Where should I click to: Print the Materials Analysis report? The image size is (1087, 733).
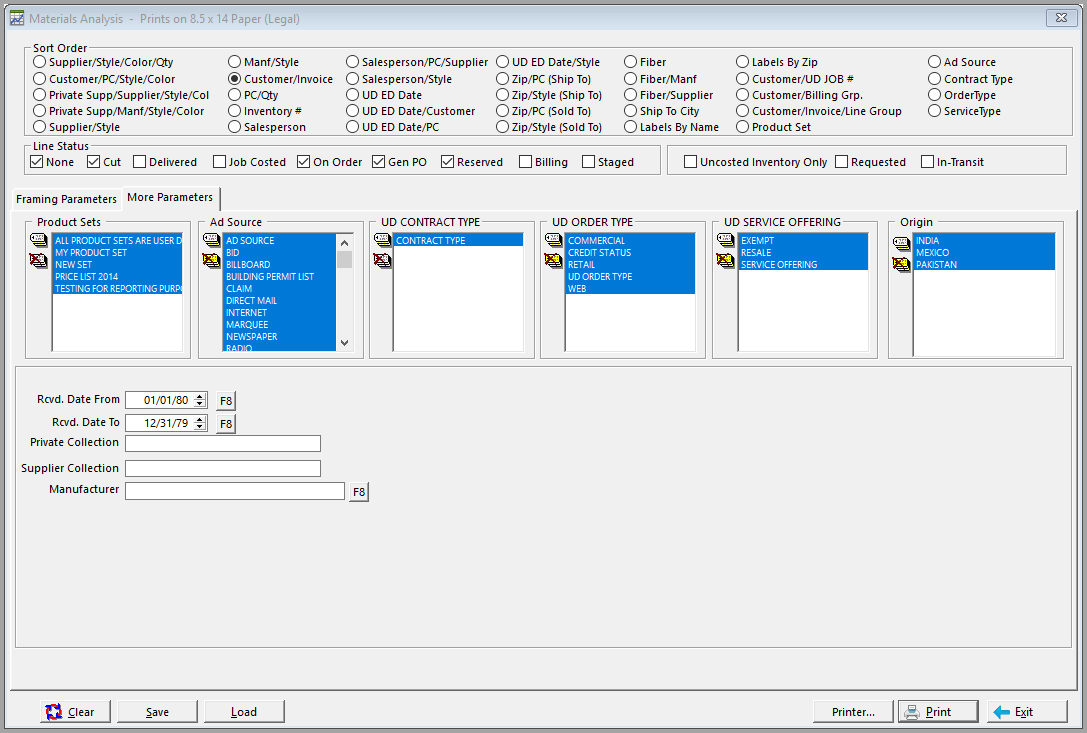(938, 712)
